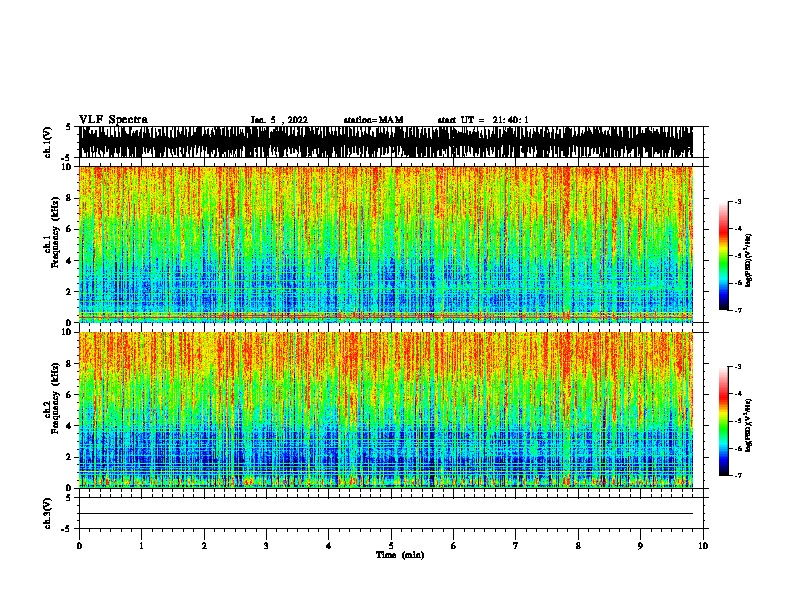This screenshot has width=792, height=612.
Task: Click the ch.1(V) waveform axis label
Action: point(47,142)
